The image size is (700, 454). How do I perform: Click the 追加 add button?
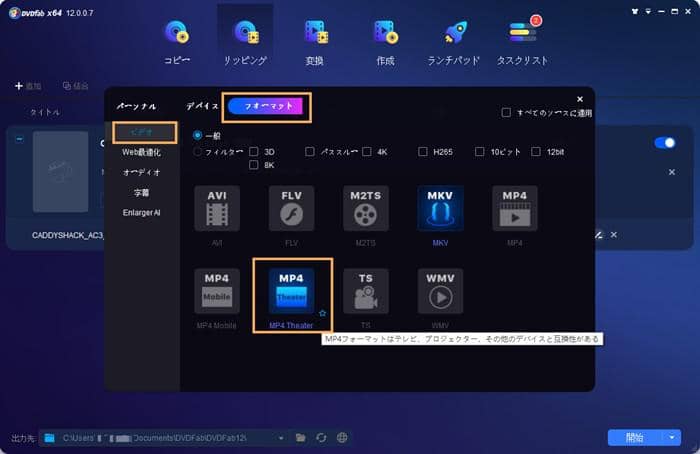pyautogui.click(x=28, y=86)
